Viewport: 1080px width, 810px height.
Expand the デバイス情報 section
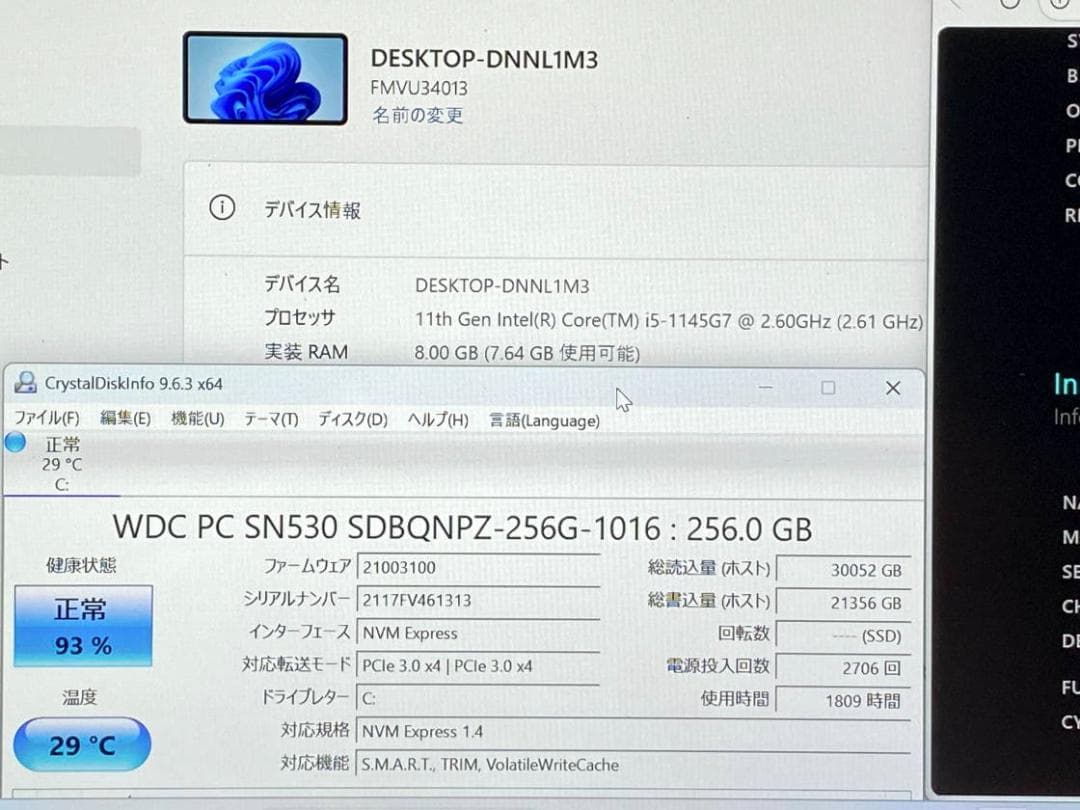pyautogui.click(x=311, y=210)
